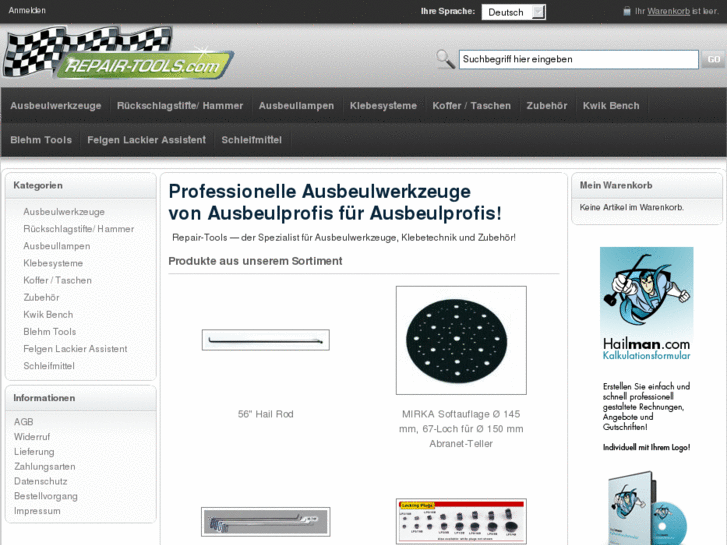
Task: Open Schleifmittel in navigation bar
Action: (x=251, y=140)
